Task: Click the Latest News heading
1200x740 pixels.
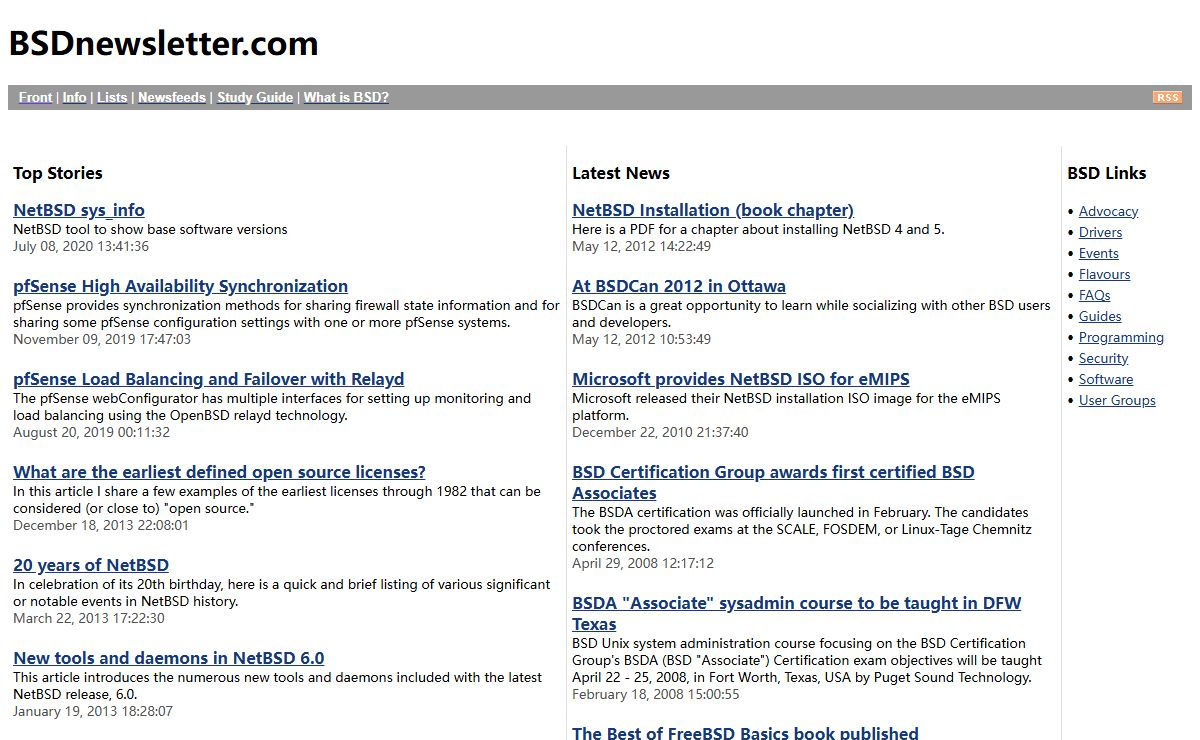Action: pos(621,173)
